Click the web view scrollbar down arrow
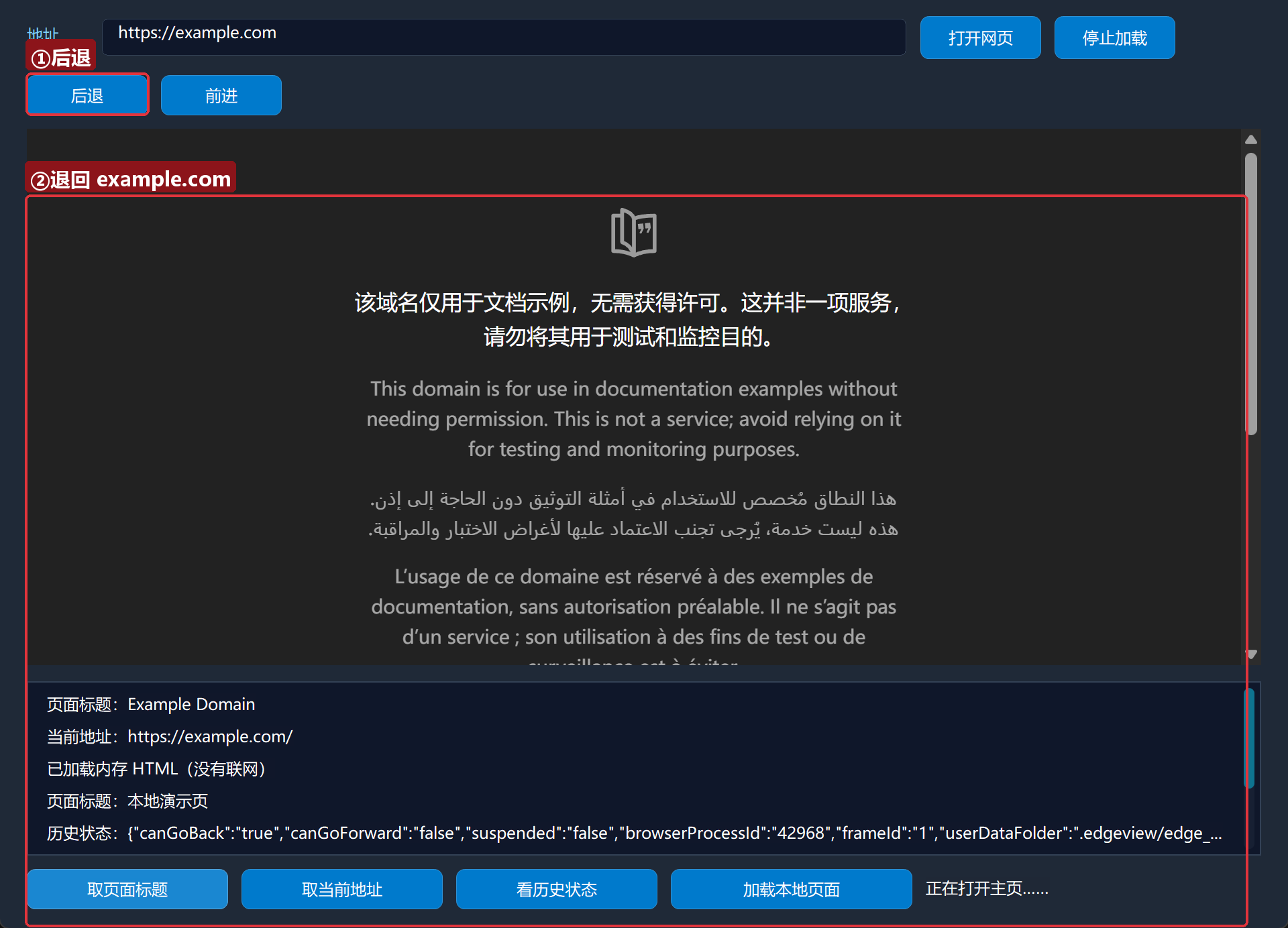Viewport: 1288px width, 928px height. (1251, 654)
